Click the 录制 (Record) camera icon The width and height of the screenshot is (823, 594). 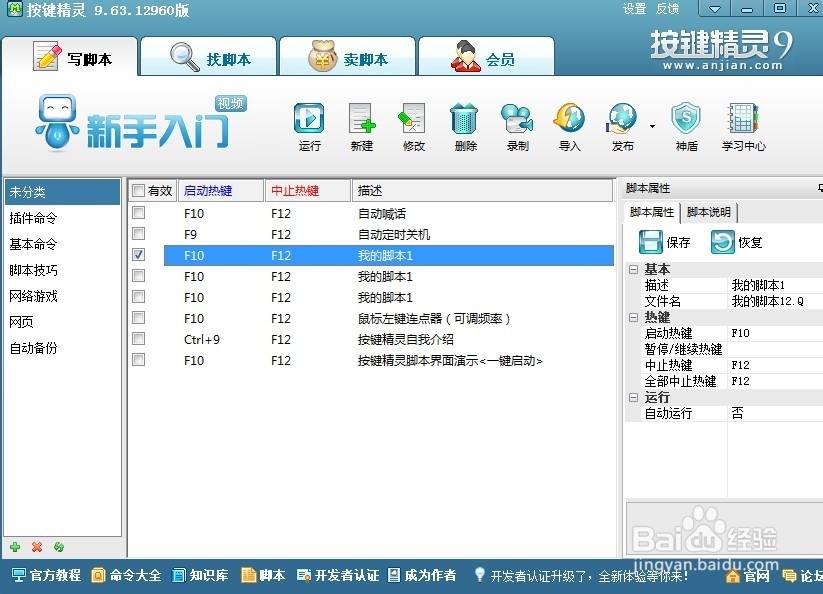[516, 119]
